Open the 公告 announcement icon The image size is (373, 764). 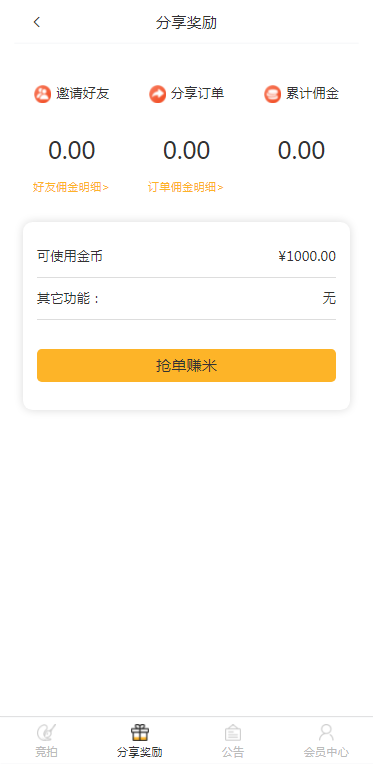233,732
